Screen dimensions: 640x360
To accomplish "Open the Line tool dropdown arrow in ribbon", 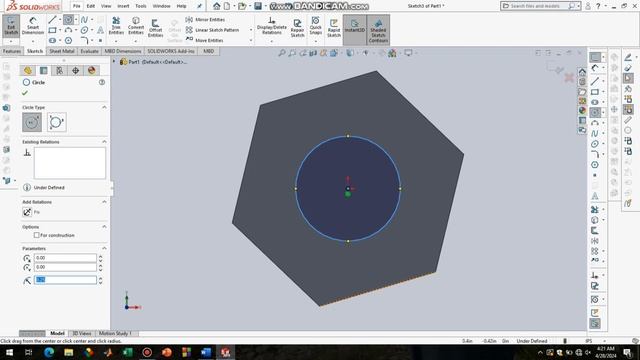I will 60,20.
